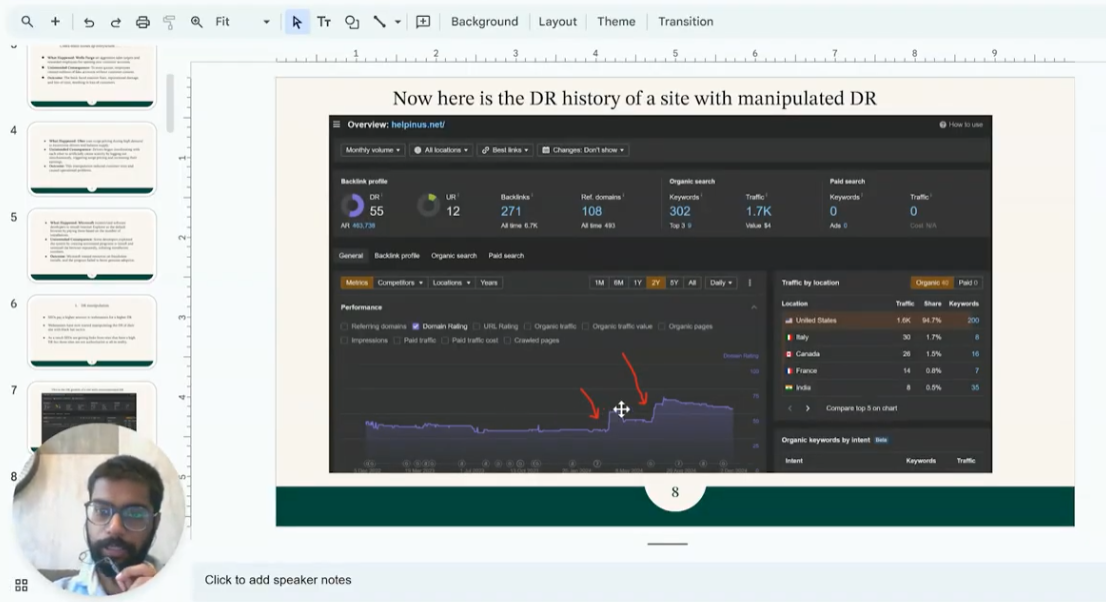Activate the paint format tool
1106x602 pixels.
(169, 21)
